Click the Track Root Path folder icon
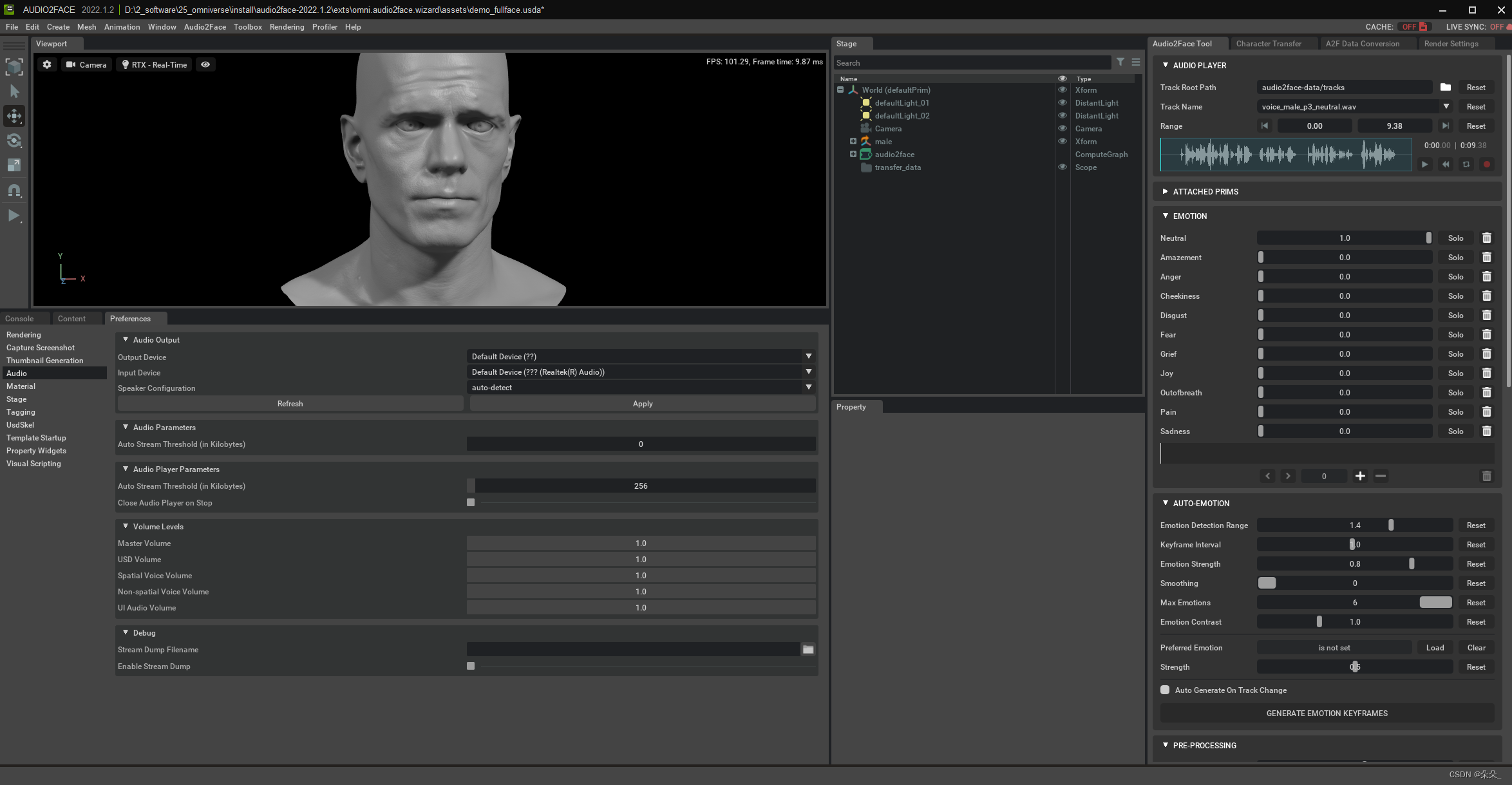The image size is (1512, 785). (x=1445, y=88)
